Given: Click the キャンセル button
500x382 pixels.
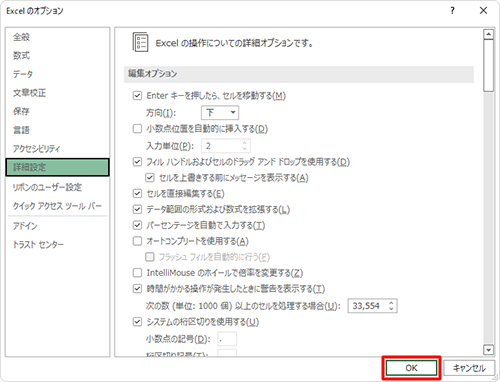Looking at the screenshot, I should click(469, 368).
